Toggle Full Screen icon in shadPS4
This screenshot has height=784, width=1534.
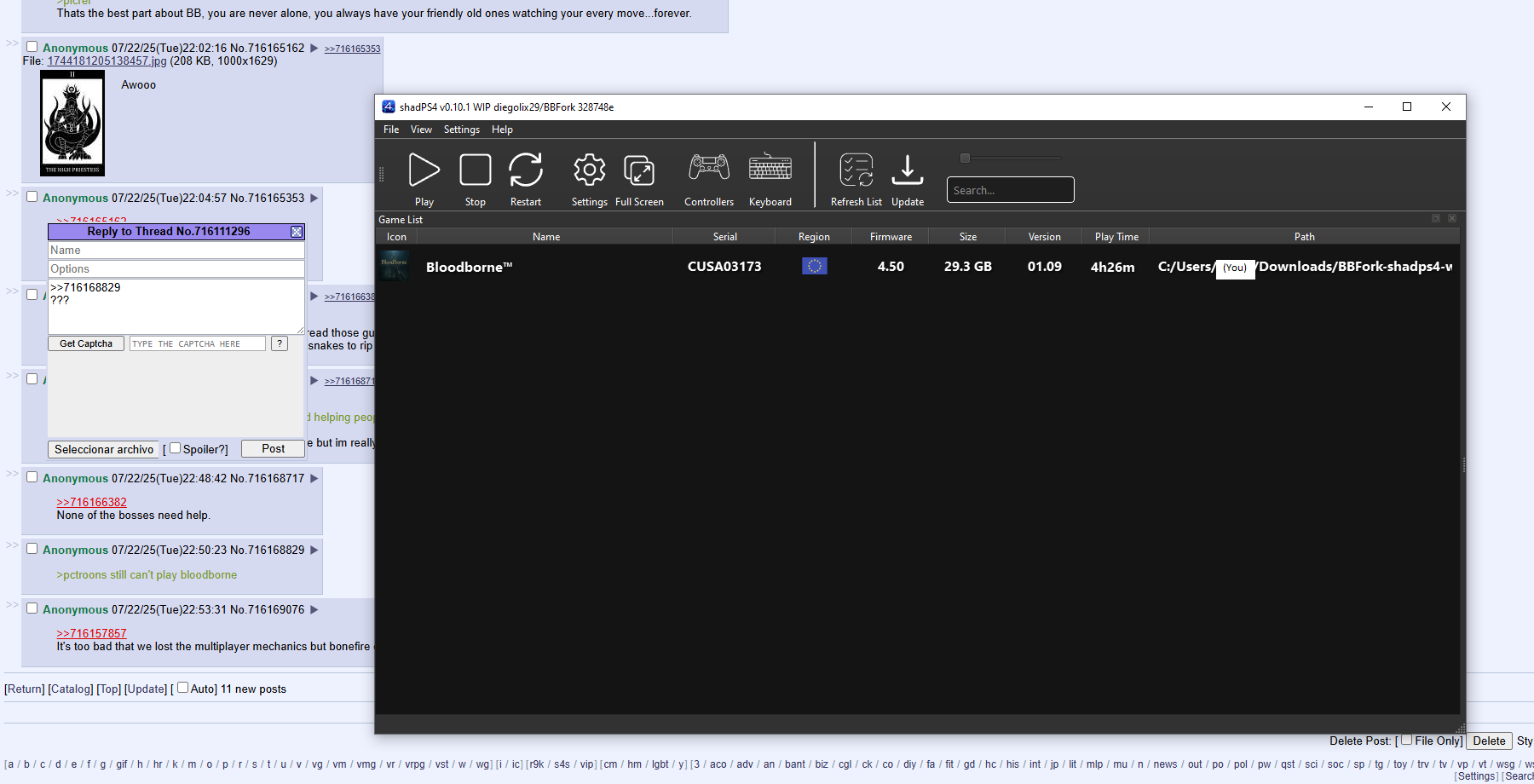[639, 170]
